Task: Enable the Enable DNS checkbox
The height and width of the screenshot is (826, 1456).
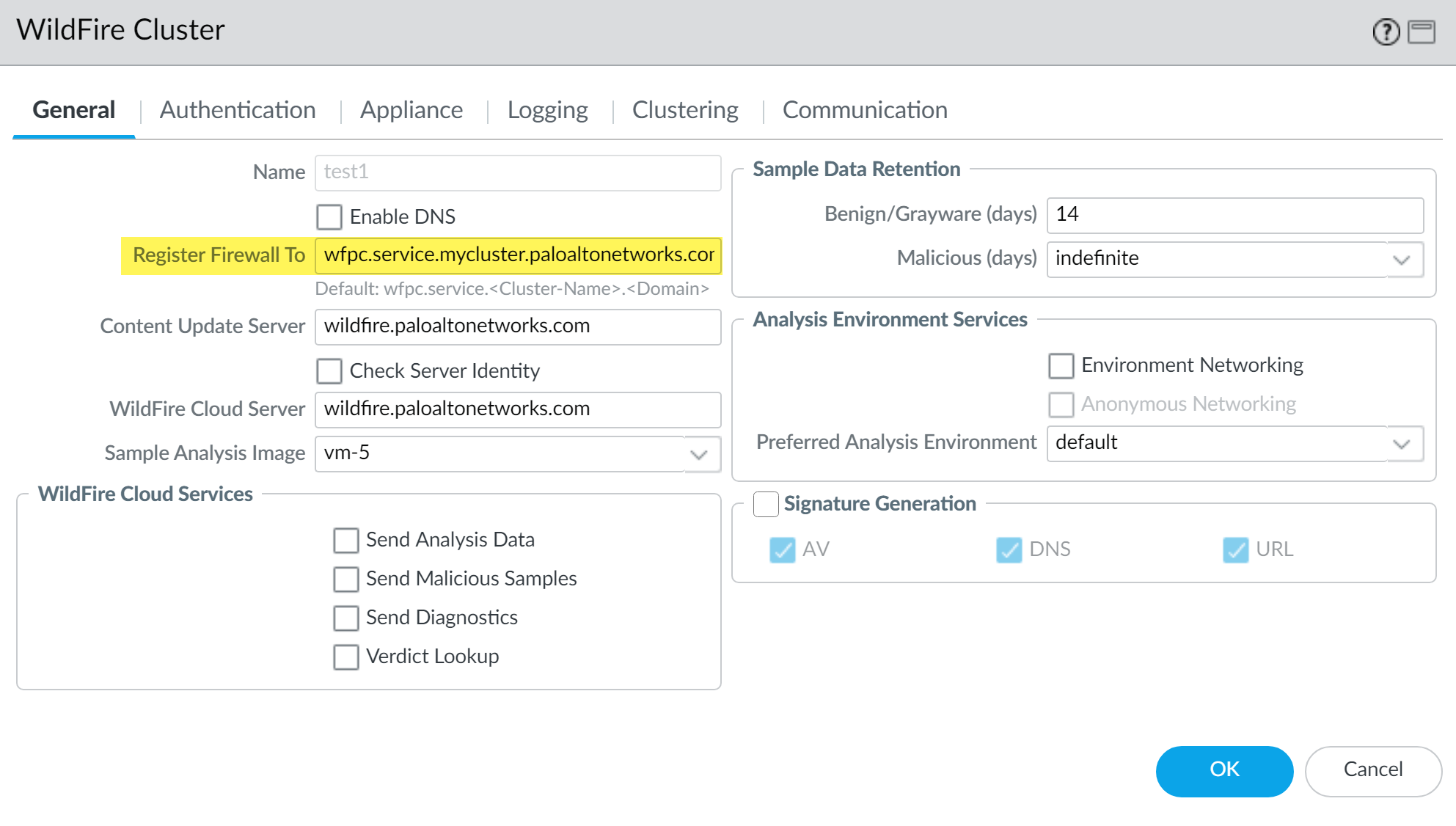Action: tap(329, 217)
